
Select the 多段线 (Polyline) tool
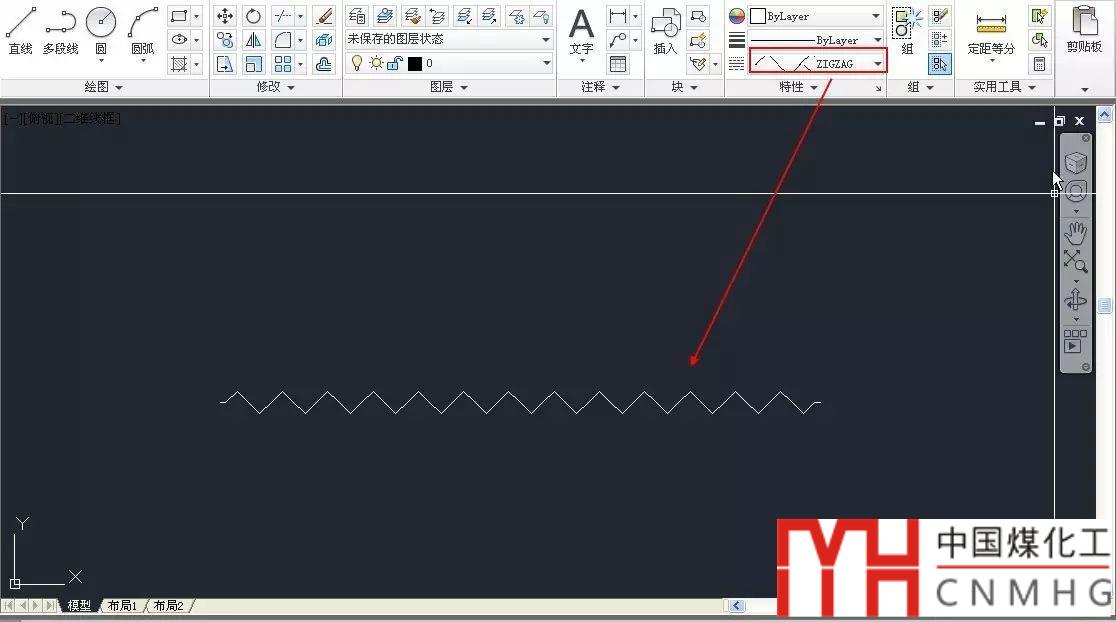pyautogui.click(x=61, y=30)
